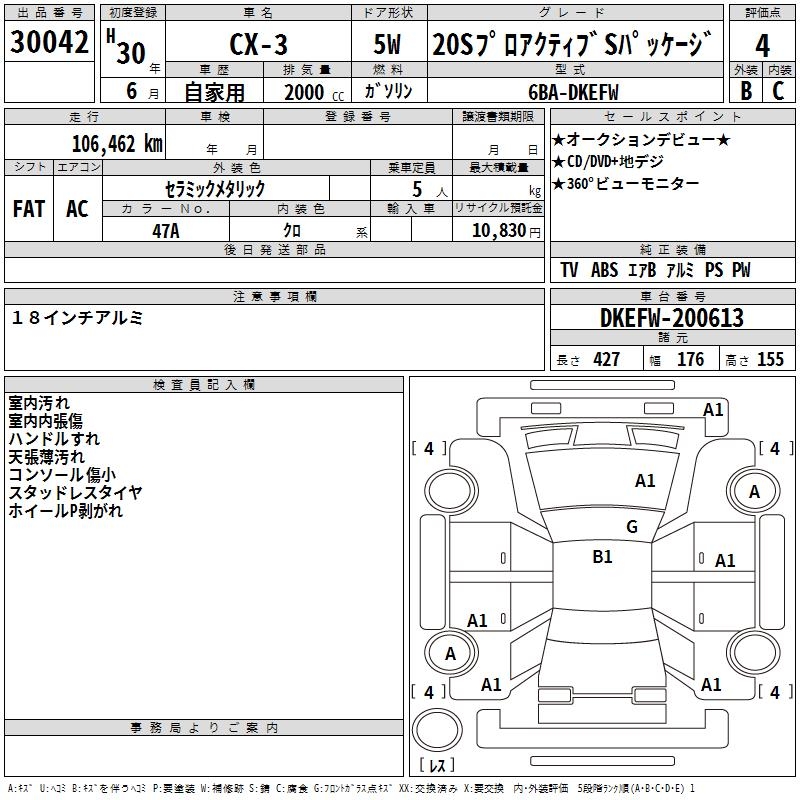
Task: Click the recycle deposit amount 10,830円
Action: [x=497, y=231]
